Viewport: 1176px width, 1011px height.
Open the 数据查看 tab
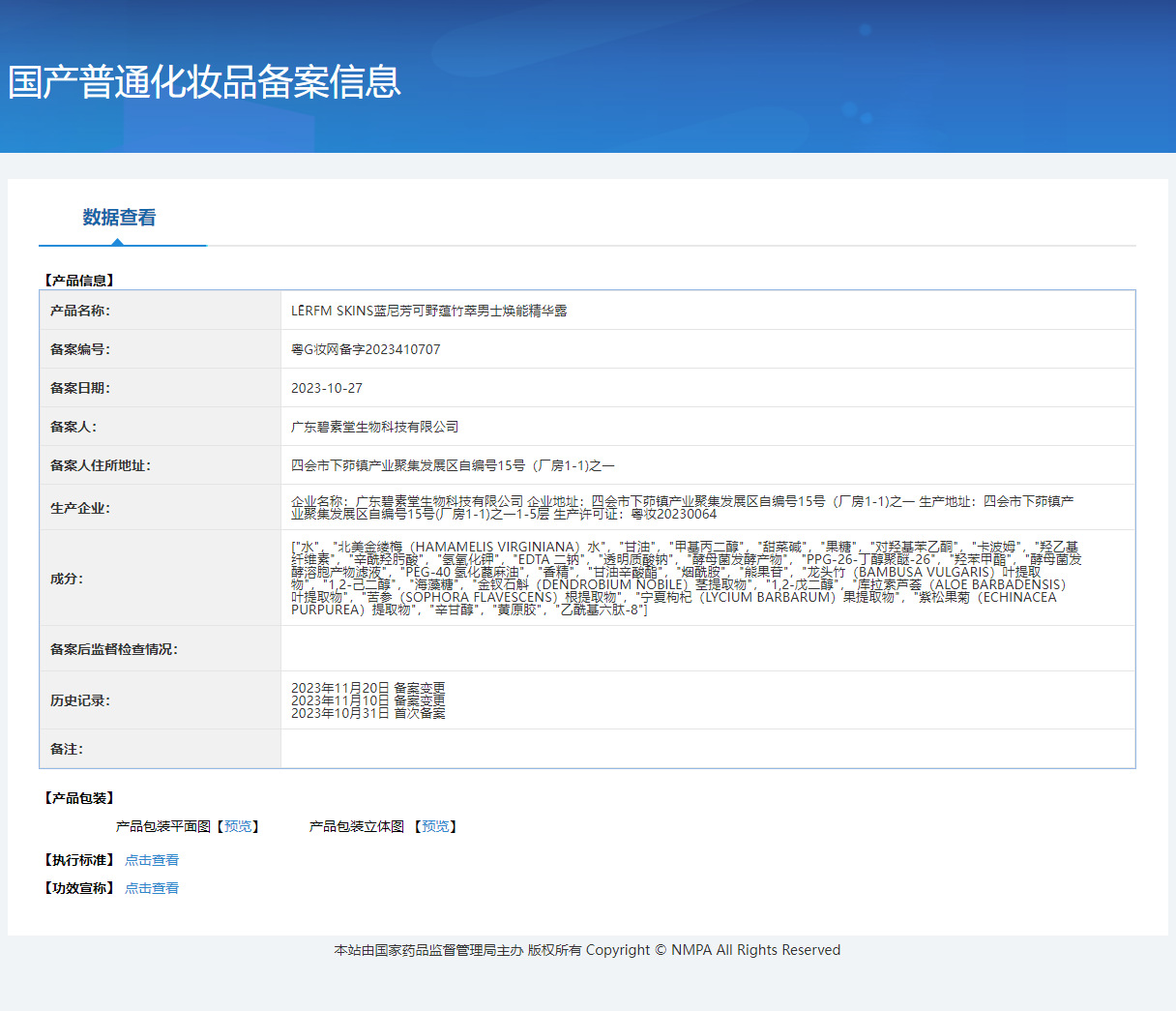(119, 218)
